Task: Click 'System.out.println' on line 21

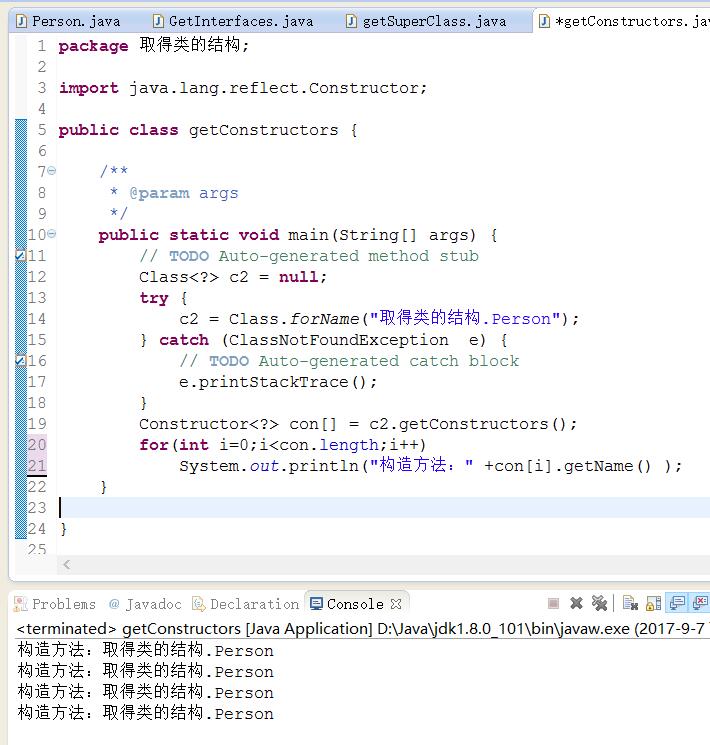Action: 269,466
